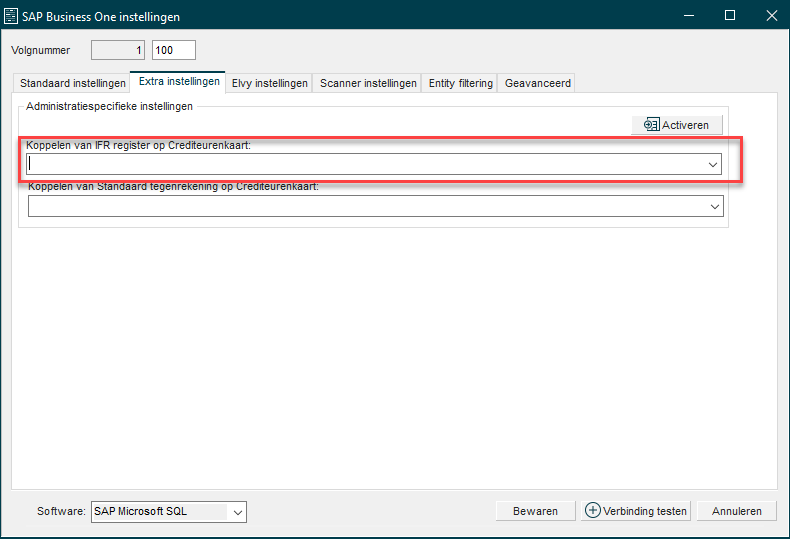Click the greyed Volgnummer field showing 1

click(118, 50)
